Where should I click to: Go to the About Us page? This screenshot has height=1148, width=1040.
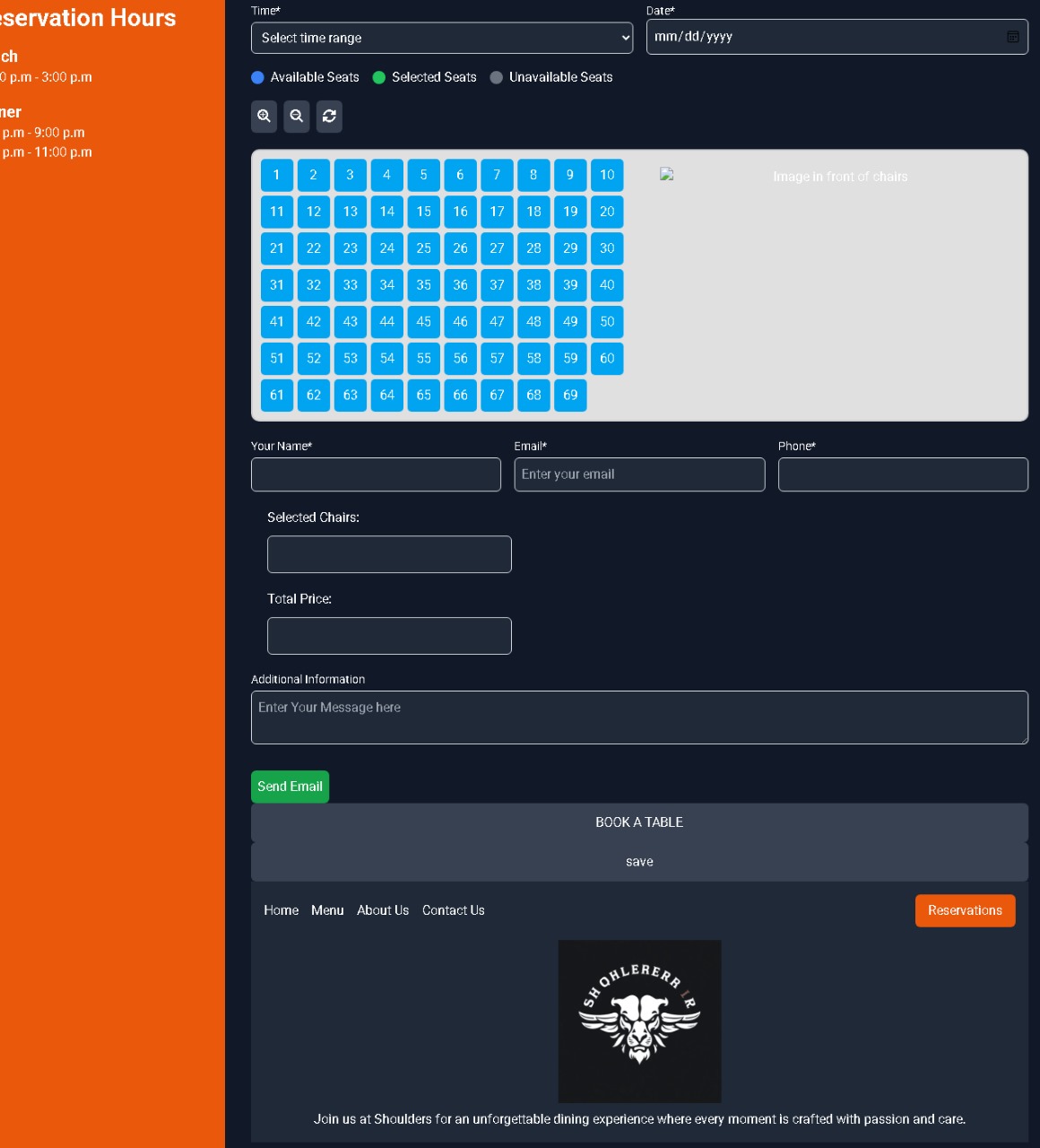pos(383,910)
